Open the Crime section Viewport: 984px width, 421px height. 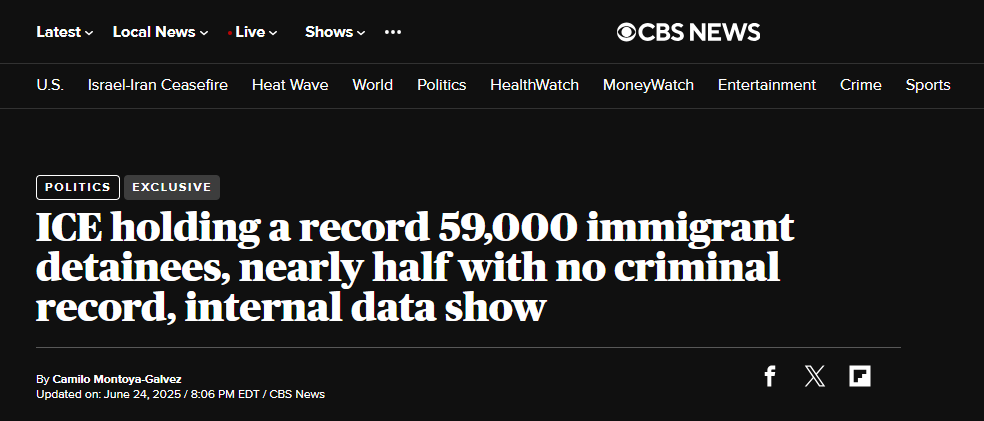861,85
